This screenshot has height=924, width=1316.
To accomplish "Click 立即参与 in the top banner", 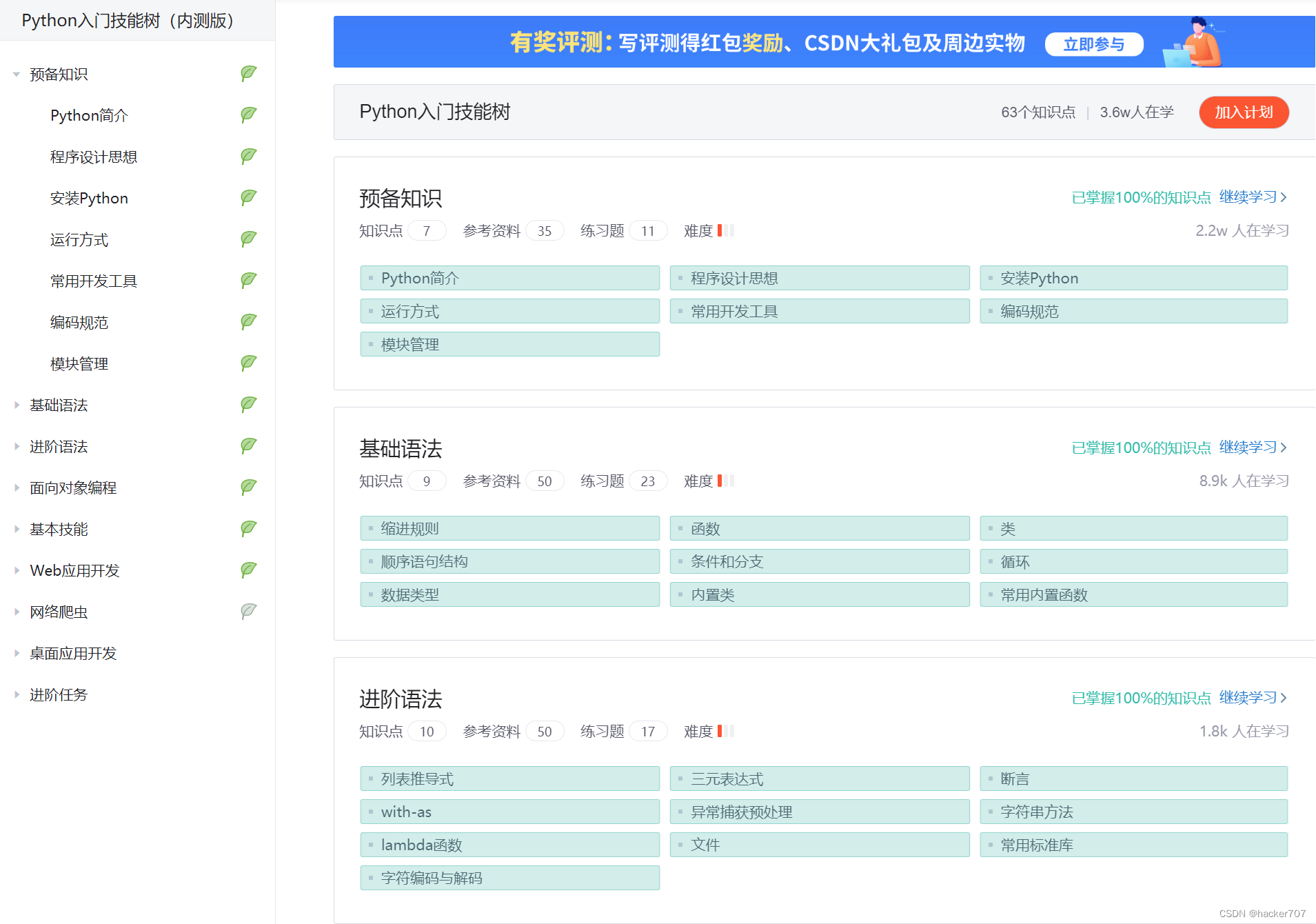I will coord(1094,44).
